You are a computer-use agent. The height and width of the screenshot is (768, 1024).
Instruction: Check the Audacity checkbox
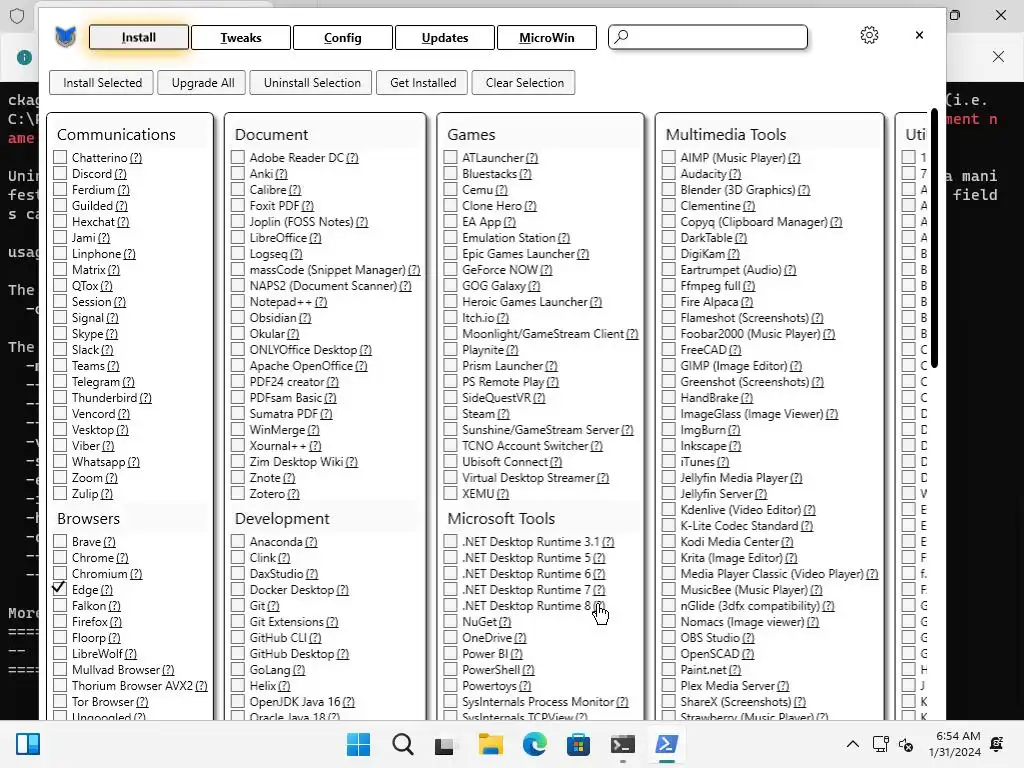[668, 174]
